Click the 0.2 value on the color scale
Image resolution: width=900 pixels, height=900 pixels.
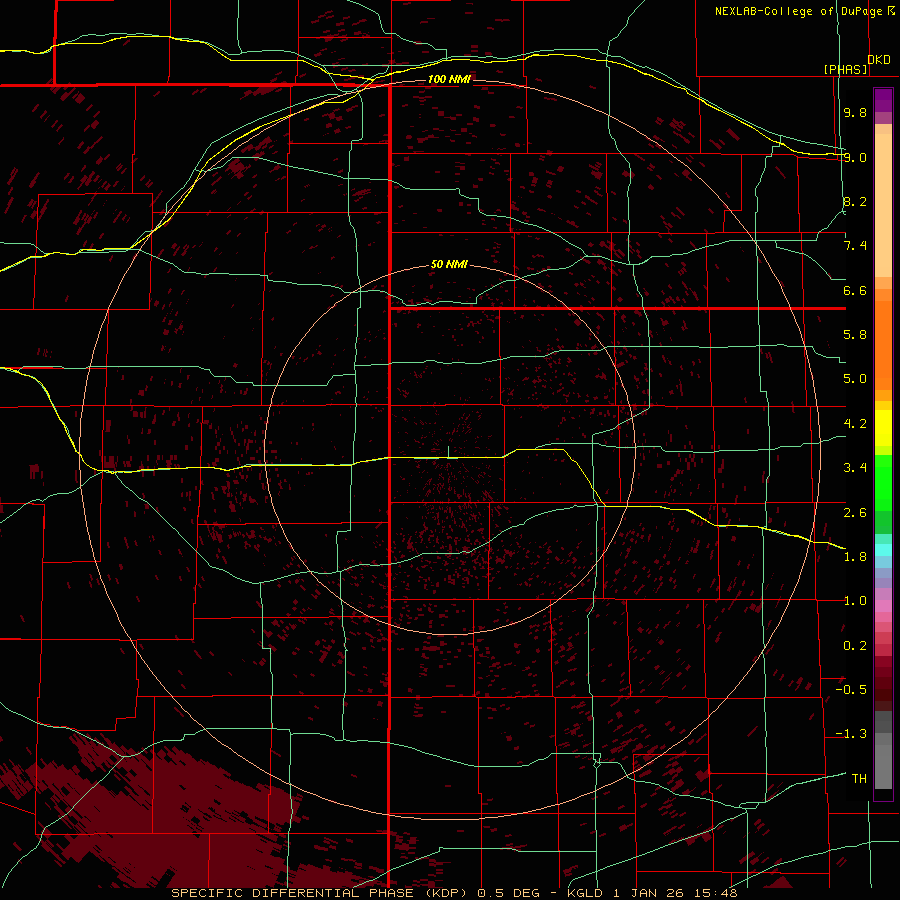[x=855, y=646]
